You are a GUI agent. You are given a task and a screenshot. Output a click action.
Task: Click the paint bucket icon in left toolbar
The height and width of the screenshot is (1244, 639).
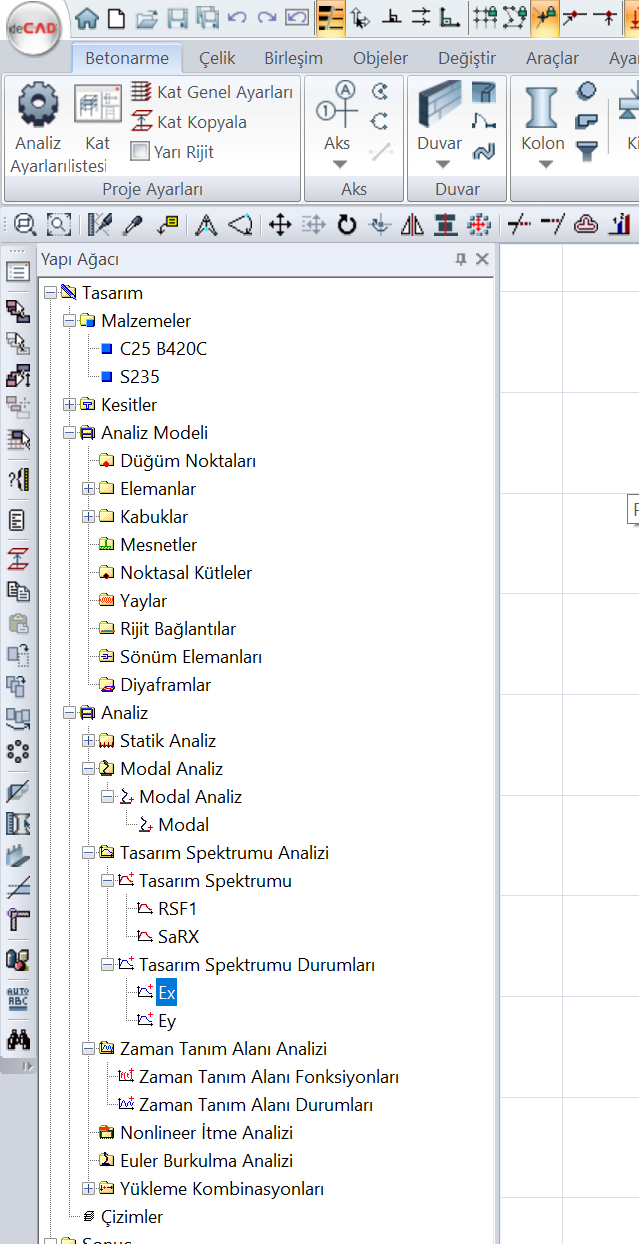18,959
